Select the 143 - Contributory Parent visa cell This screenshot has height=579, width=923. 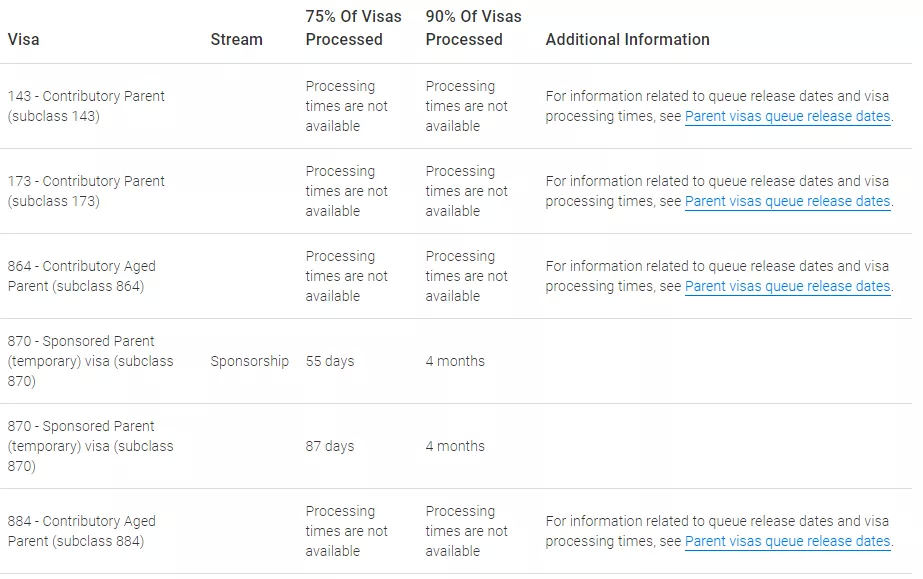tap(86, 106)
